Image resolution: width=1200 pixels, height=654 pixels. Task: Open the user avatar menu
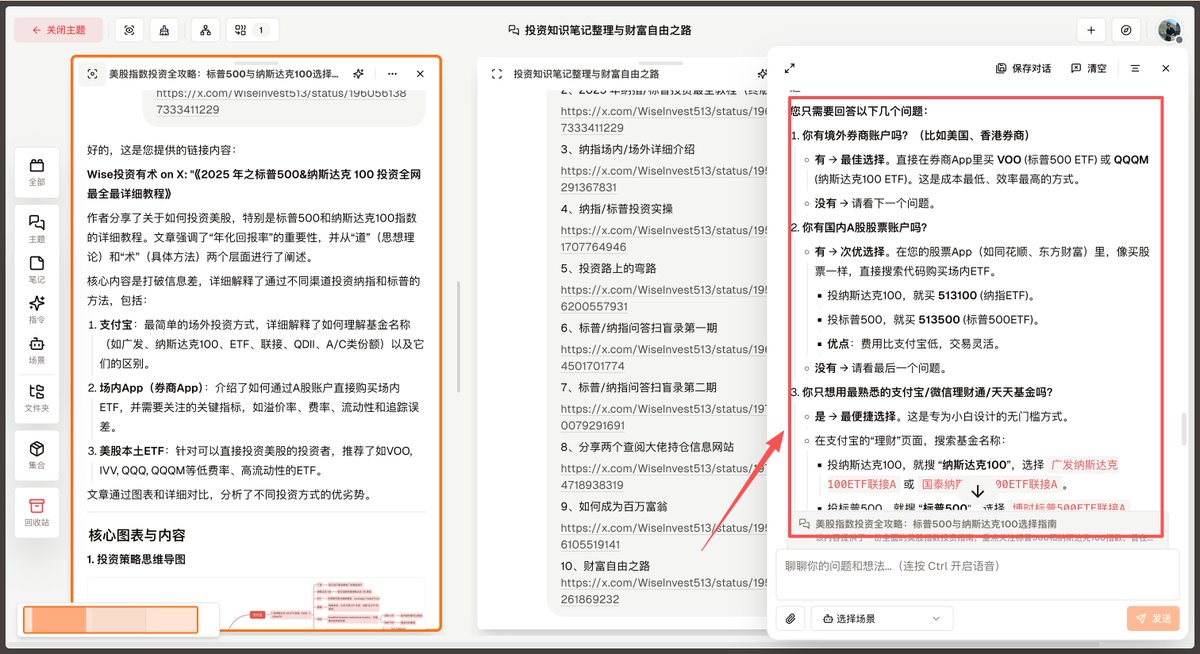tap(1169, 30)
